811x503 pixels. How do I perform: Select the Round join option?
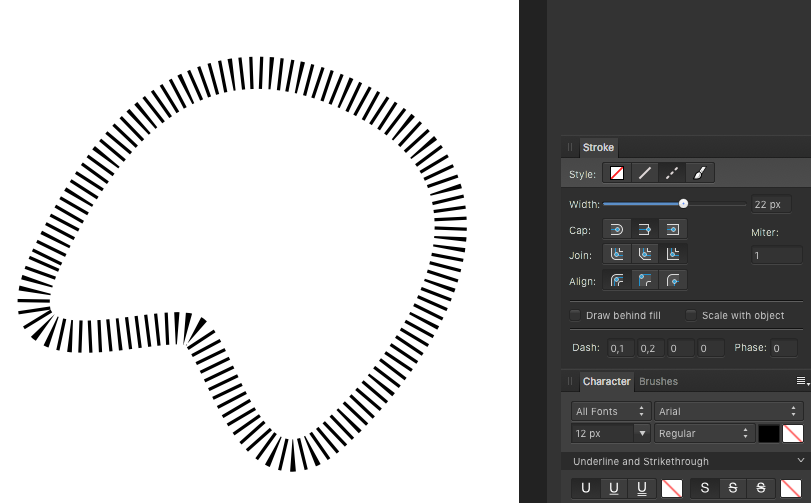617,254
